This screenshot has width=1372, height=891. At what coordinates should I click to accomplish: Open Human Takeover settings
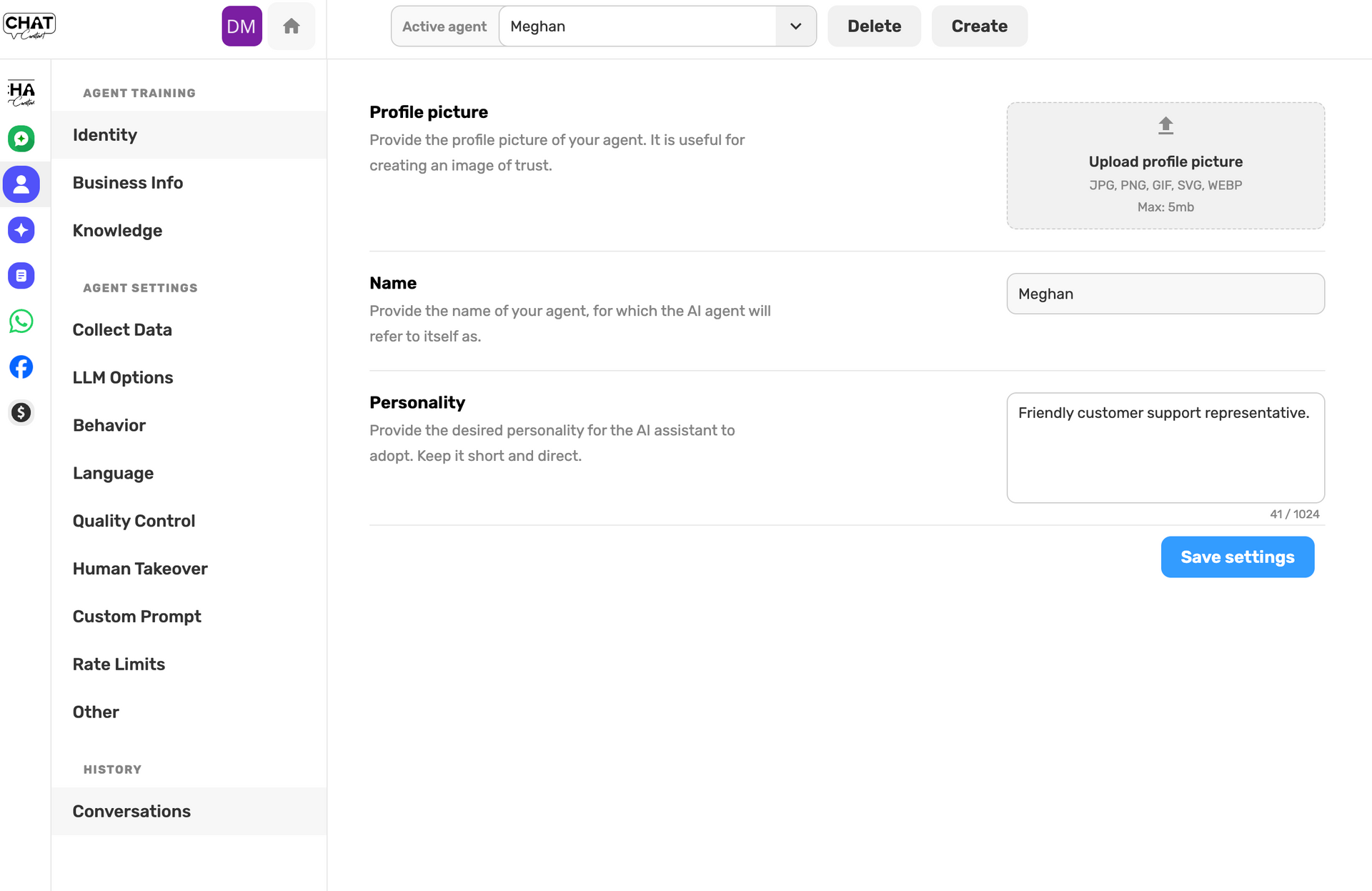coord(140,569)
